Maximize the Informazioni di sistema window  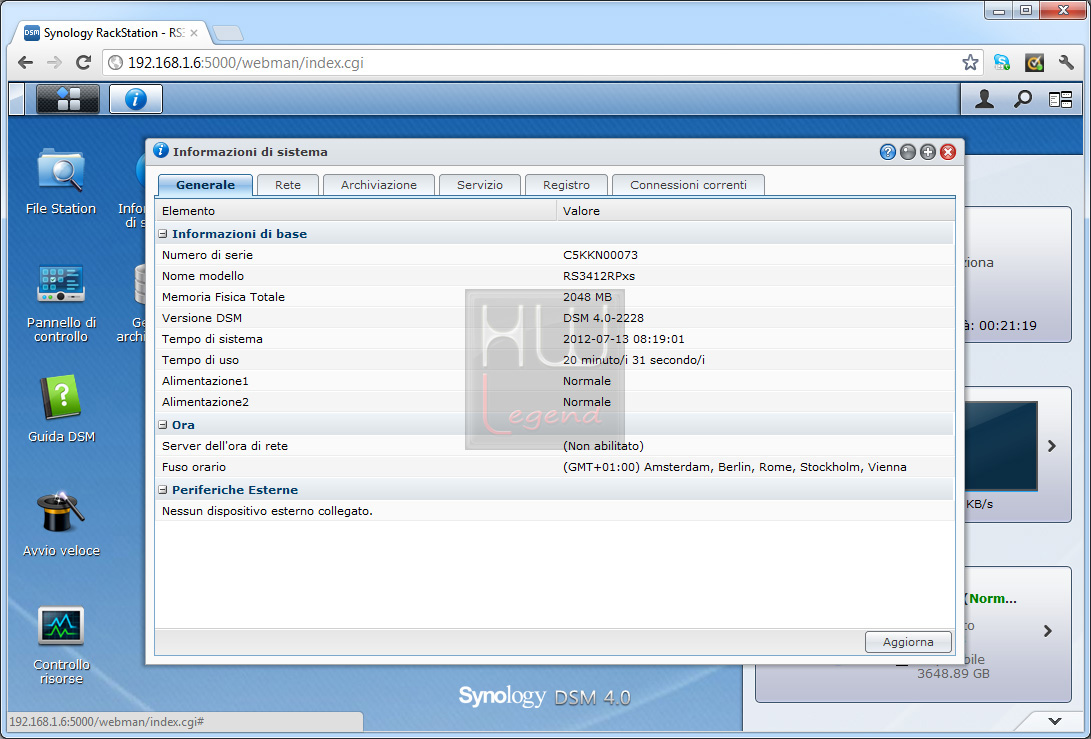pos(927,152)
